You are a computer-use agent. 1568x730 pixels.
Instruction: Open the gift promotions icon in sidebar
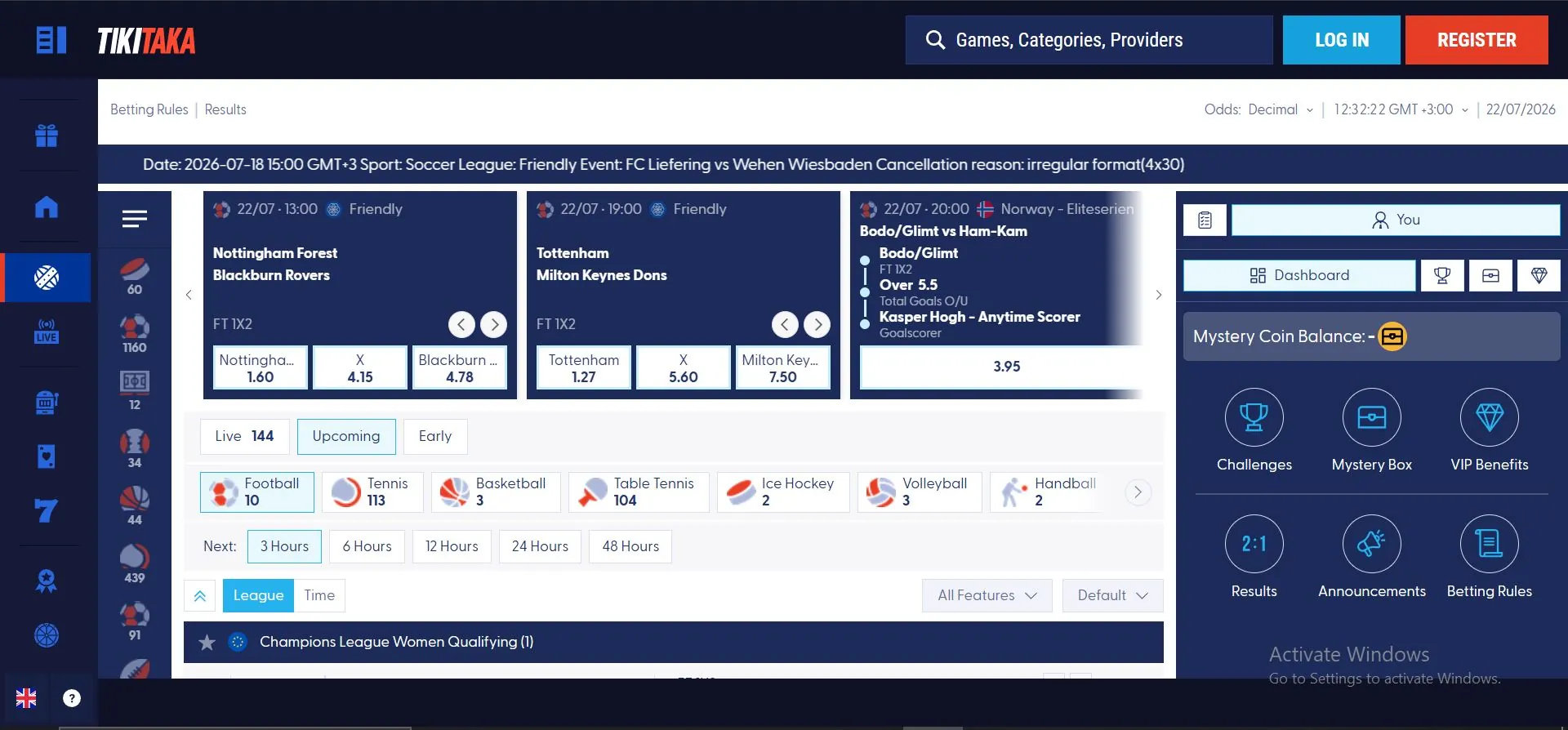[47, 136]
